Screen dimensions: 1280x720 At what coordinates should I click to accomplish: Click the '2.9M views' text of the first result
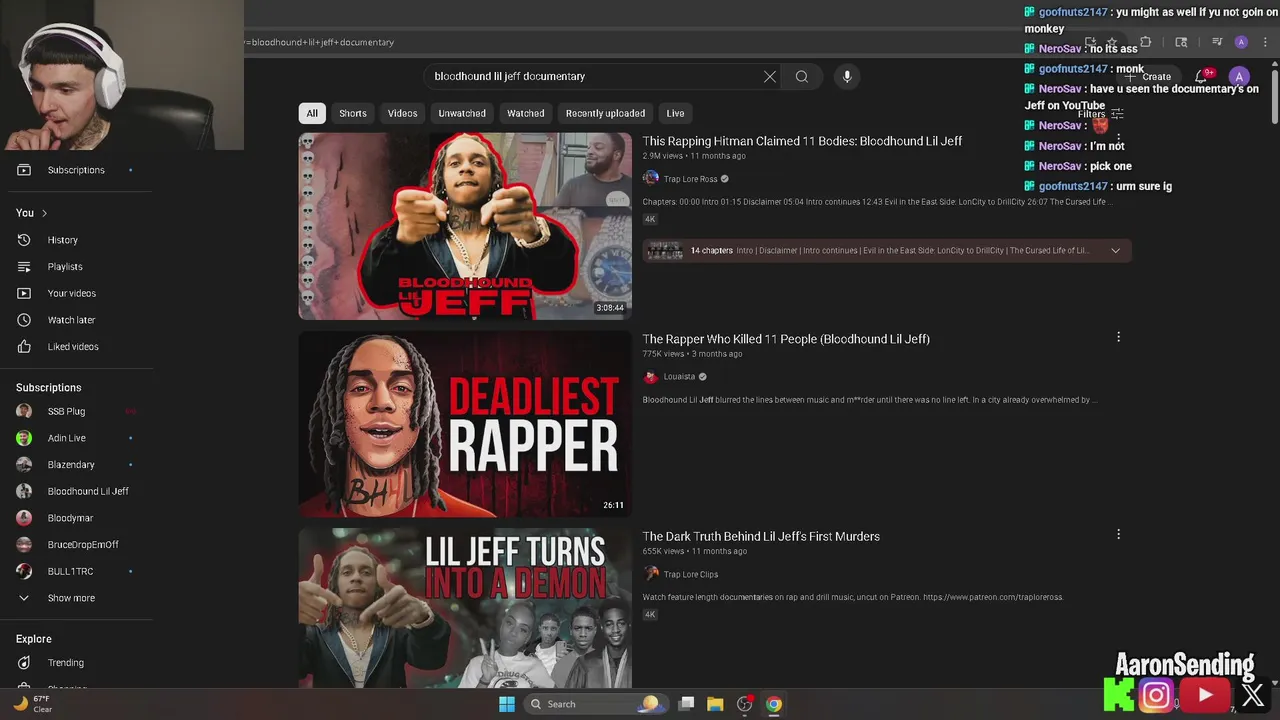[x=664, y=156]
